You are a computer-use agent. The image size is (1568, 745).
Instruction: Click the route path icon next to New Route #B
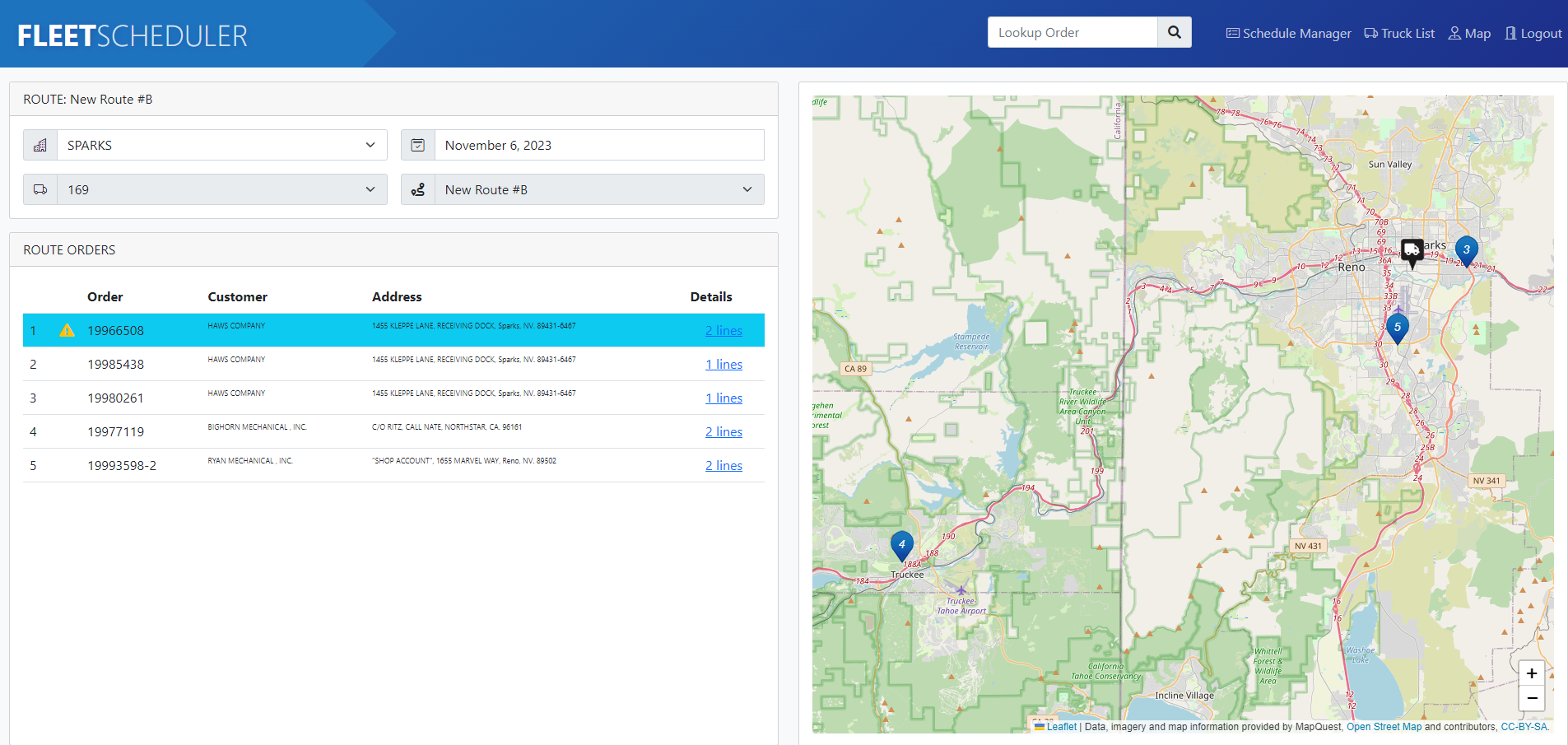click(x=417, y=189)
